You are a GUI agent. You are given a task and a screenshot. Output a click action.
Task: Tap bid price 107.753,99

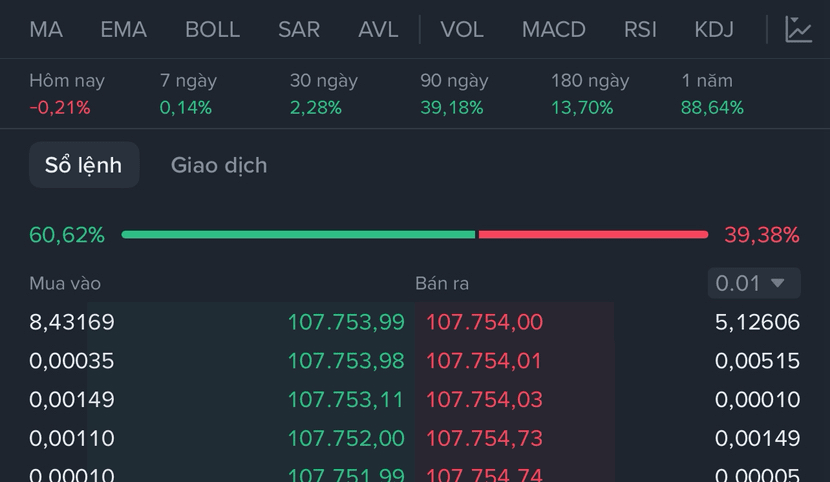point(346,322)
